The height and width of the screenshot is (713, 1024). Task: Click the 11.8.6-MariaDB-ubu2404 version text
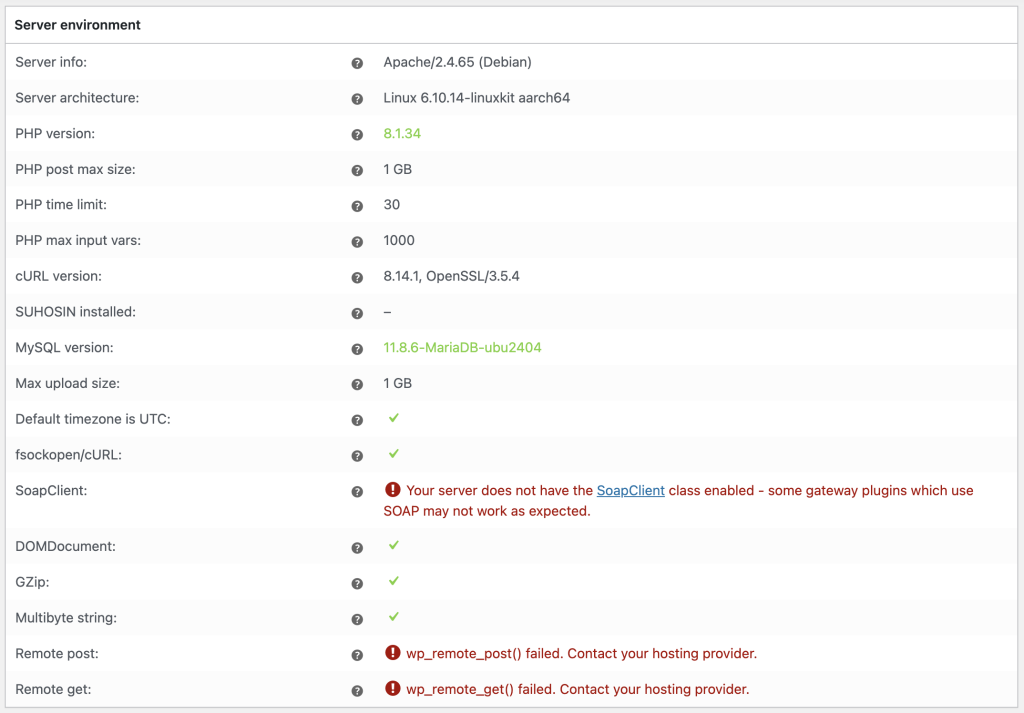coord(462,348)
